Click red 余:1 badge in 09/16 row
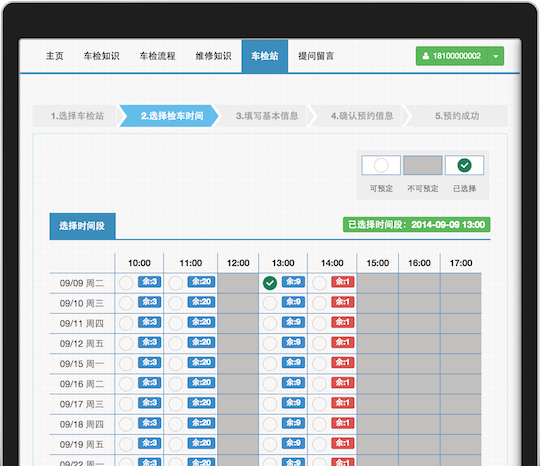The image size is (540, 466). [343, 382]
